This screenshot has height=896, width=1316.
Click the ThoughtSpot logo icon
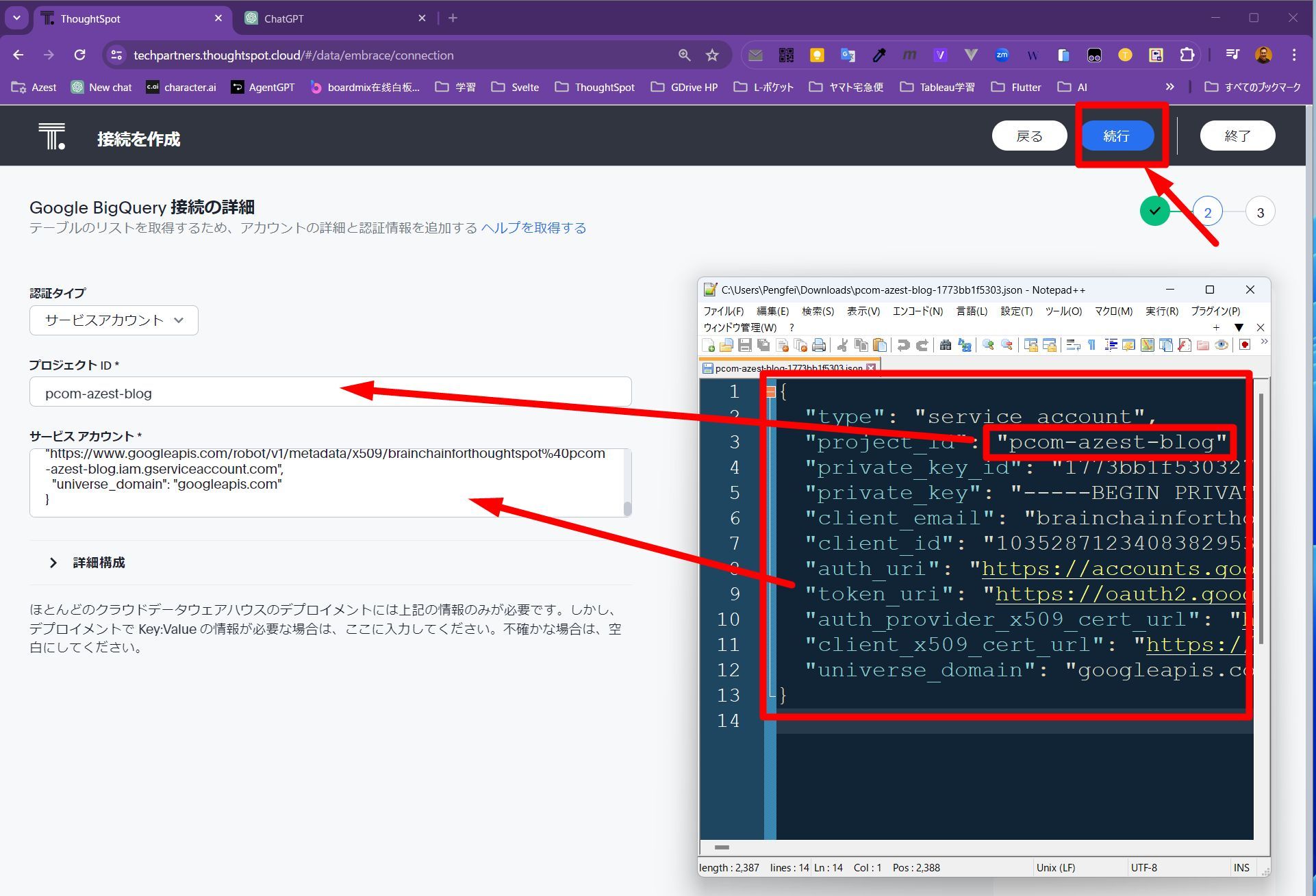coord(52,136)
